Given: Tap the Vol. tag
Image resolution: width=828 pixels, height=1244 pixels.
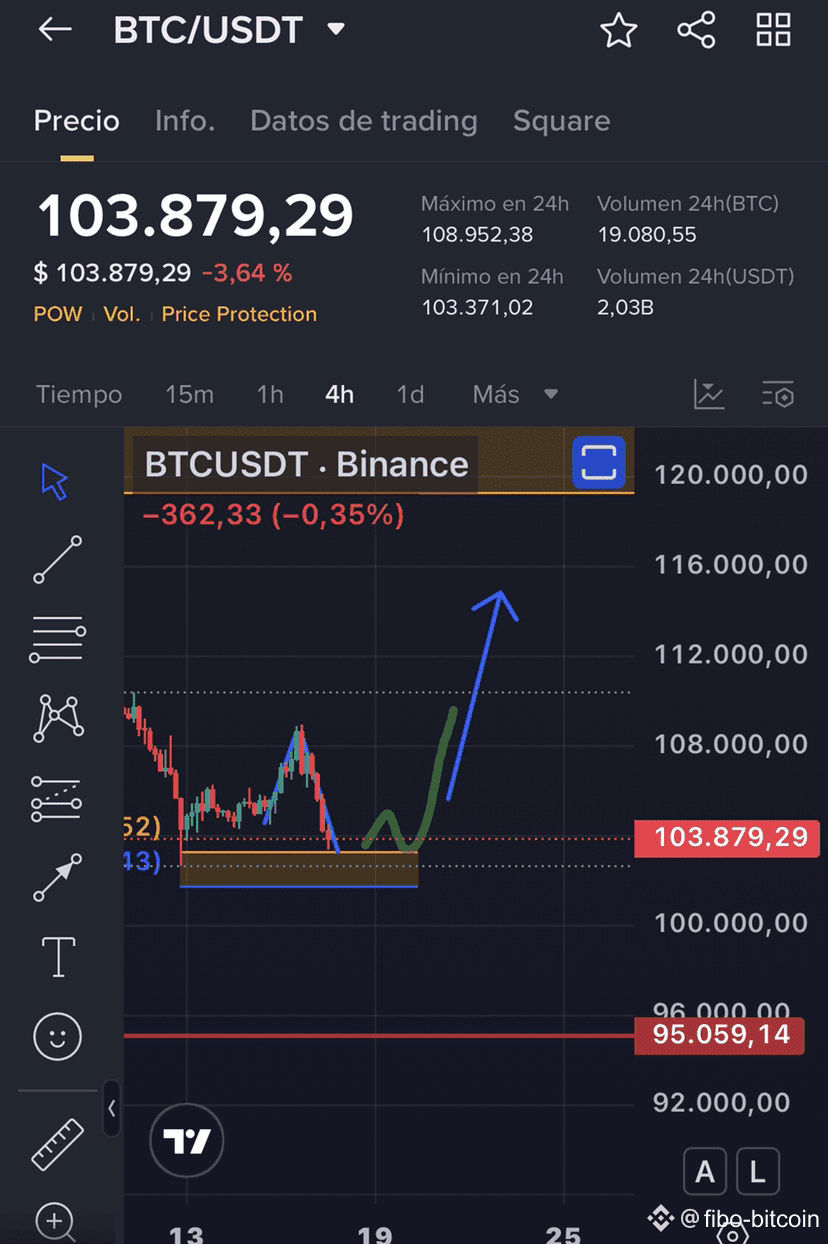Looking at the screenshot, I should coord(122,314).
